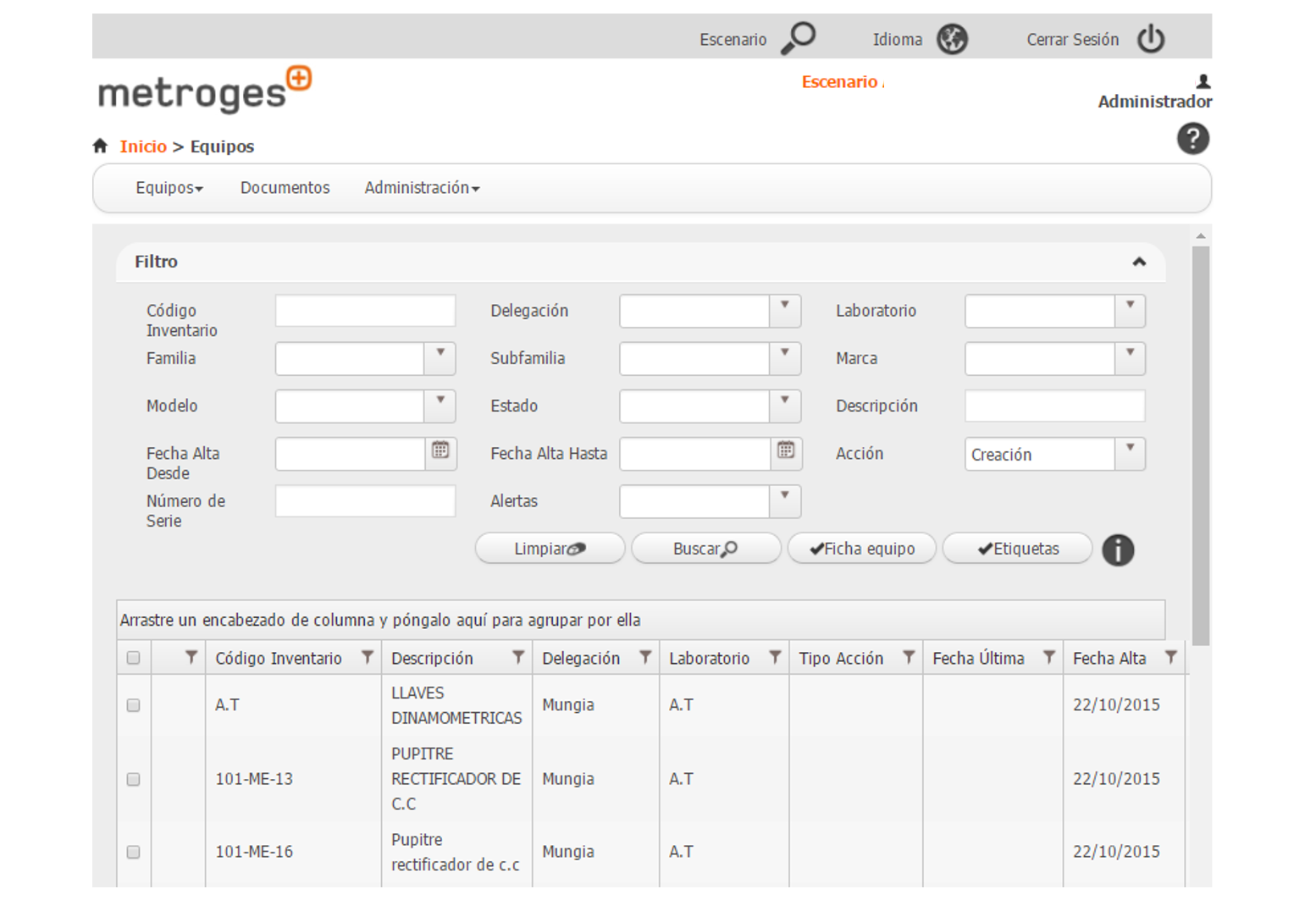Open the Equipos menu
Image resolution: width=1316 pixels, height=900 pixels.
coord(169,188)
